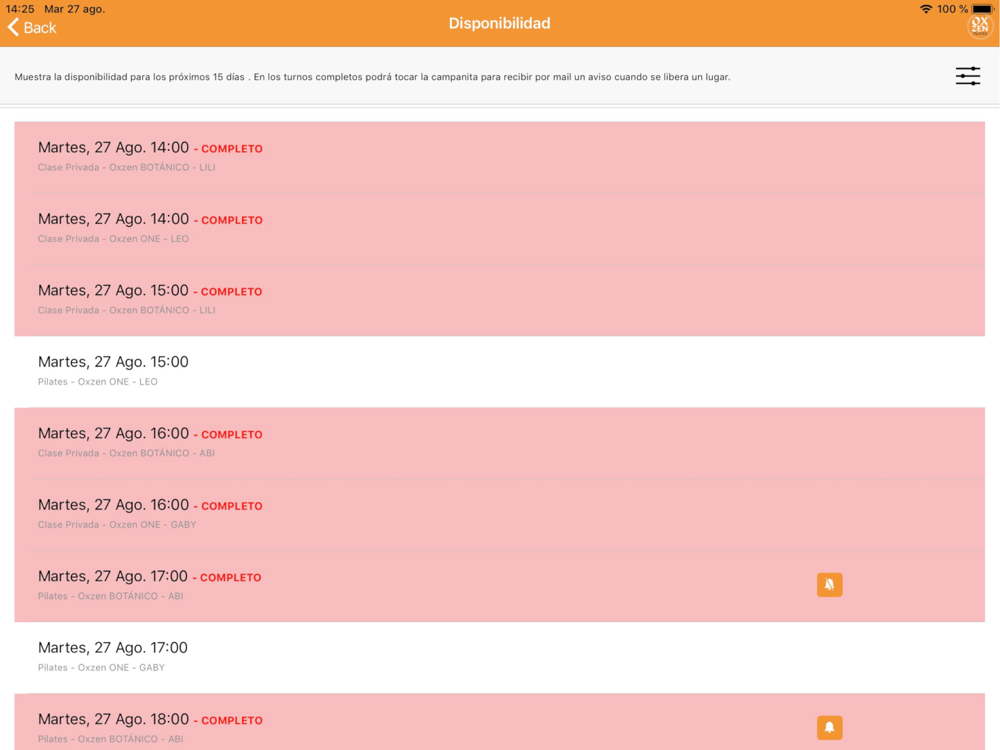Toggle bell alert for 17:00 BOTÁNICO class
The width and height of the screenshot is (1000, 750).
[829, 584]
